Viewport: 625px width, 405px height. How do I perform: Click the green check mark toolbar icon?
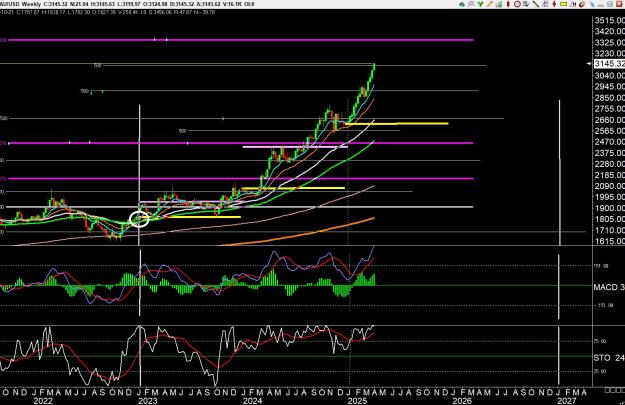point(480,4)
